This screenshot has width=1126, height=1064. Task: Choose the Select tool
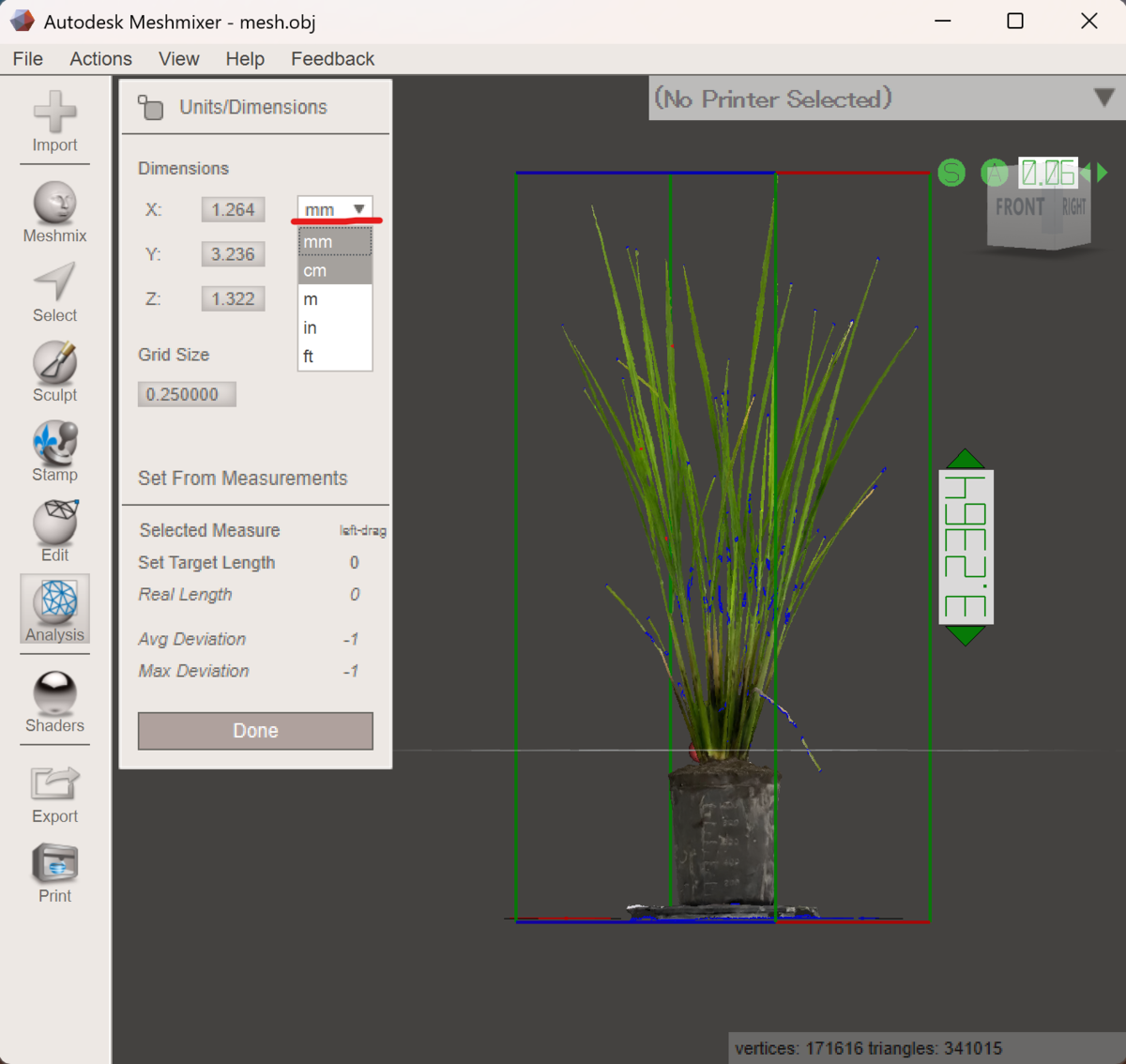click(54, 293)
